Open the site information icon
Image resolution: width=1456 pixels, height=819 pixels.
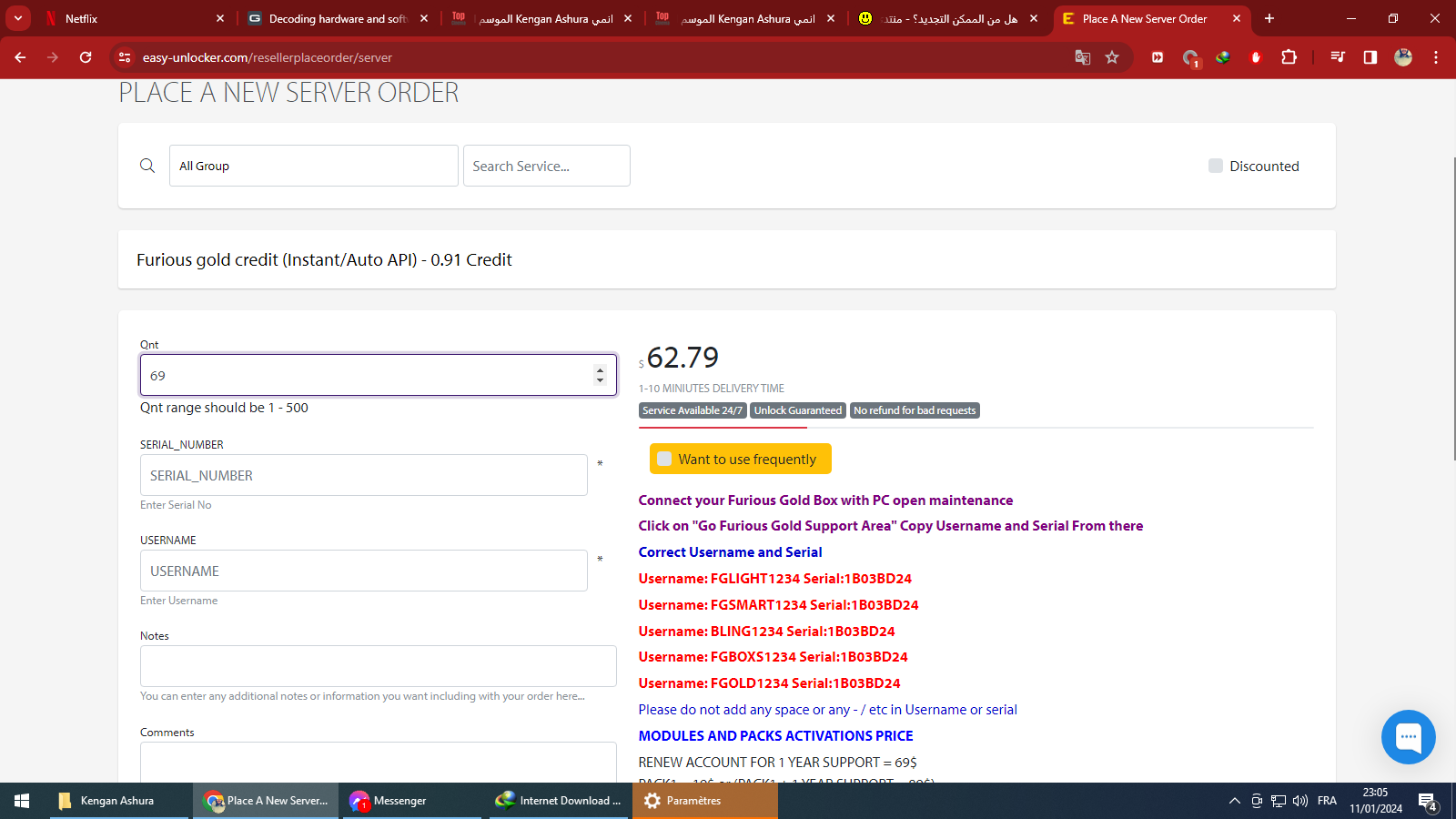tap(126, 57)
